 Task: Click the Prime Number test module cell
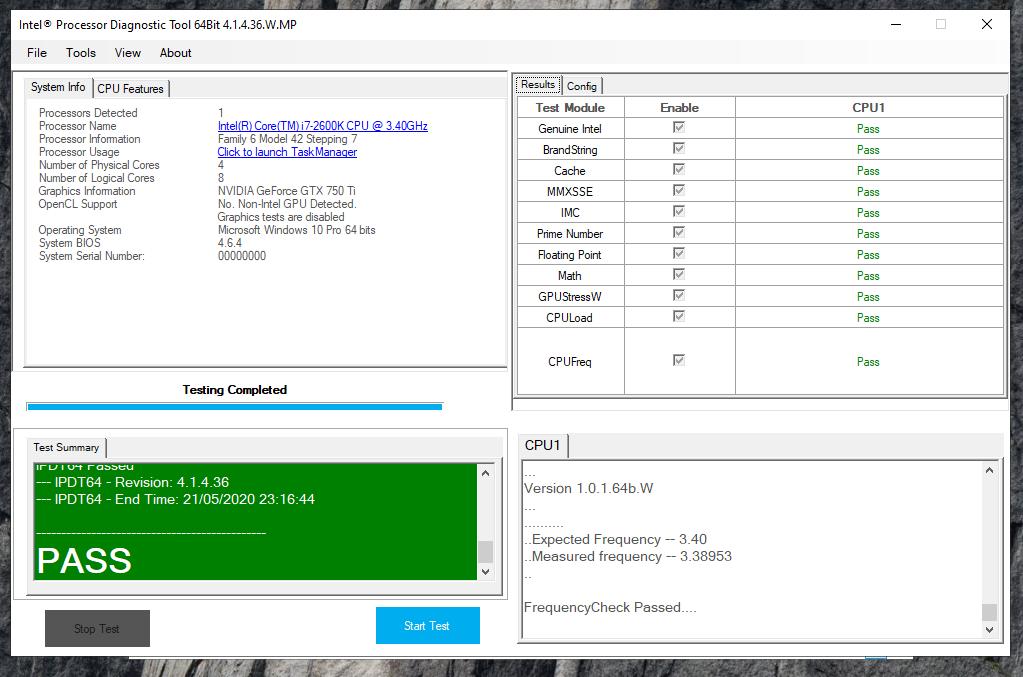click(570, 233)
